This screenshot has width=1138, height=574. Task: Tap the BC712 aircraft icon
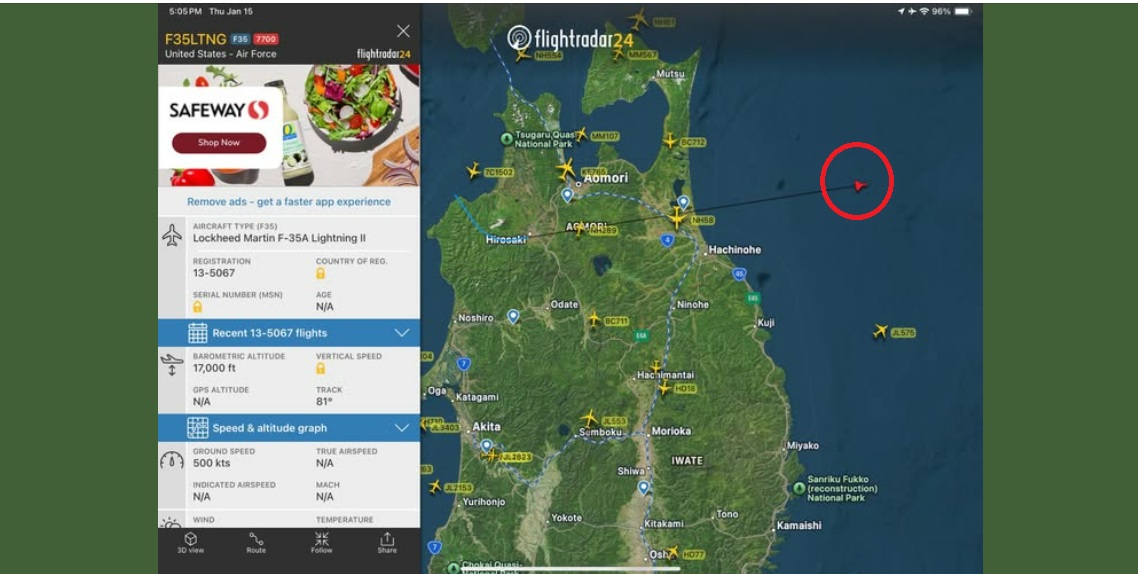670,141
